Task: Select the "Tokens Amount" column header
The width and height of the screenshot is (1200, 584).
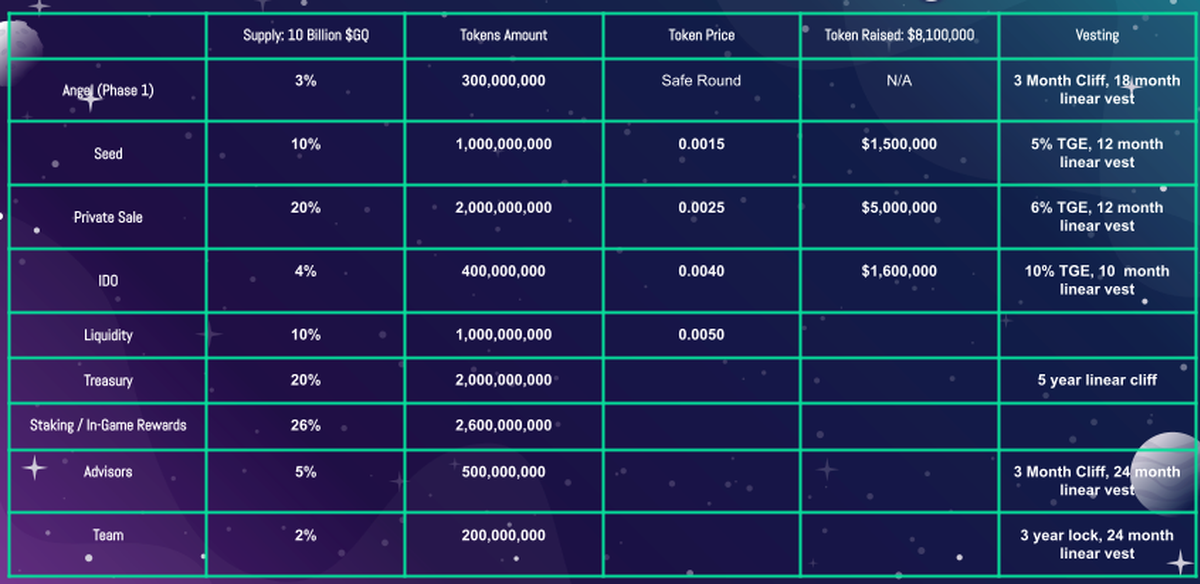Action: 503,35
